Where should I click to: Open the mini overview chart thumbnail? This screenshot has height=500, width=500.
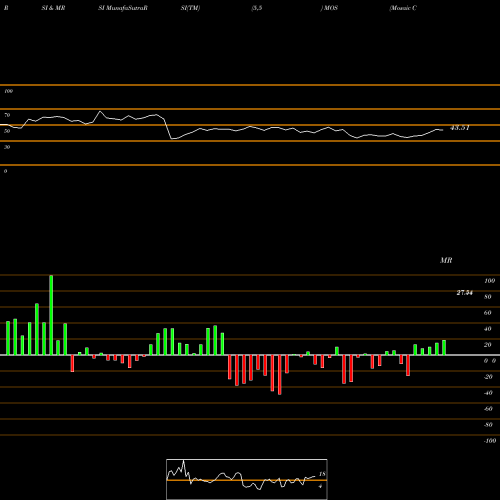(247, 479)
